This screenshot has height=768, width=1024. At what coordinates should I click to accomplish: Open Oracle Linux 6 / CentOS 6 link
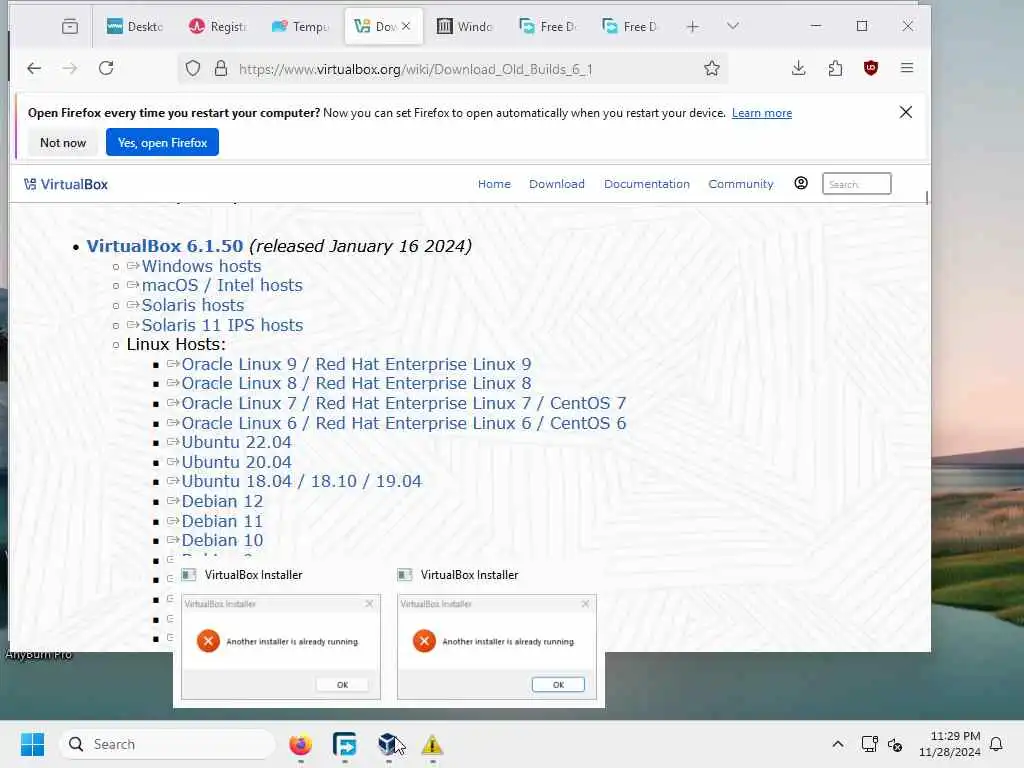tap(404, 423)
